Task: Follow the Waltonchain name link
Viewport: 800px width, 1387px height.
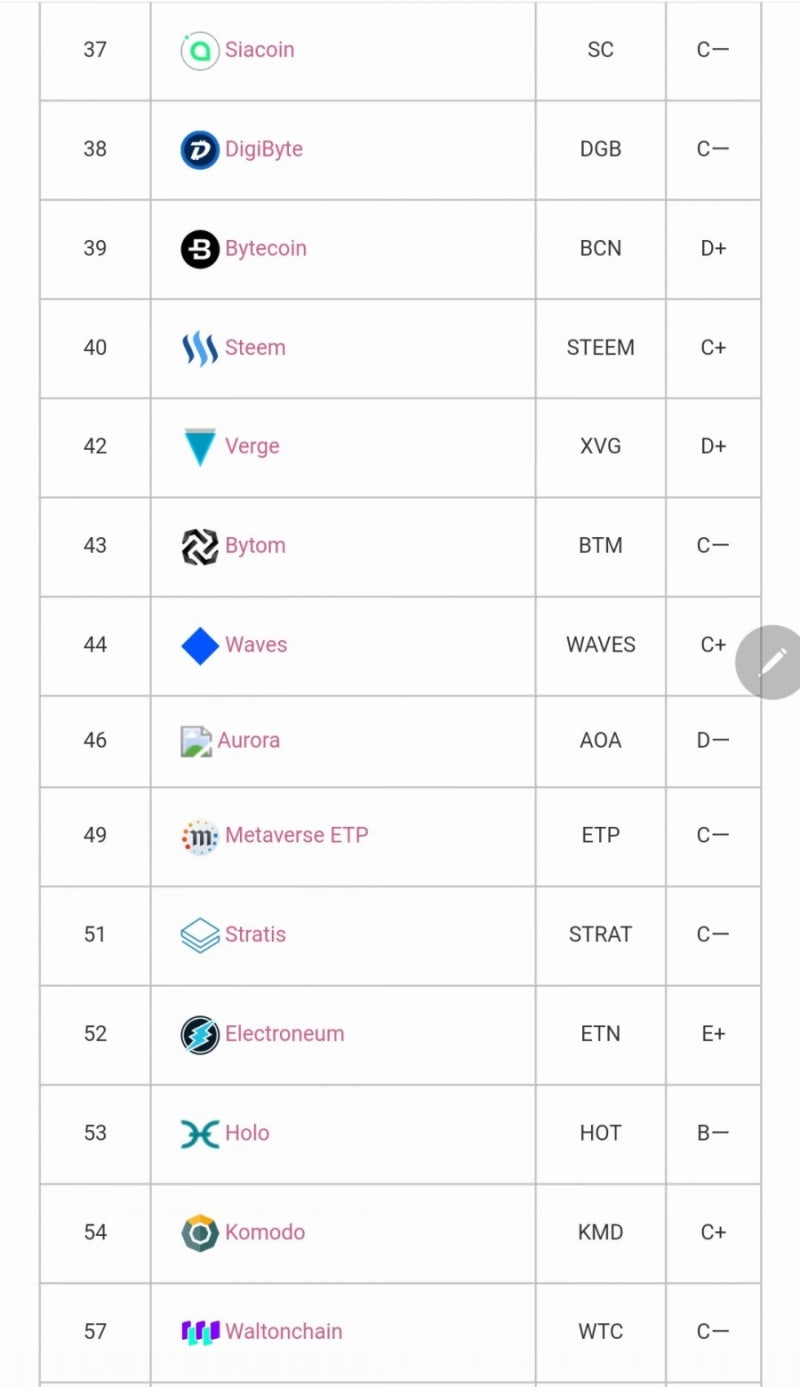Action: (283, 1332)
